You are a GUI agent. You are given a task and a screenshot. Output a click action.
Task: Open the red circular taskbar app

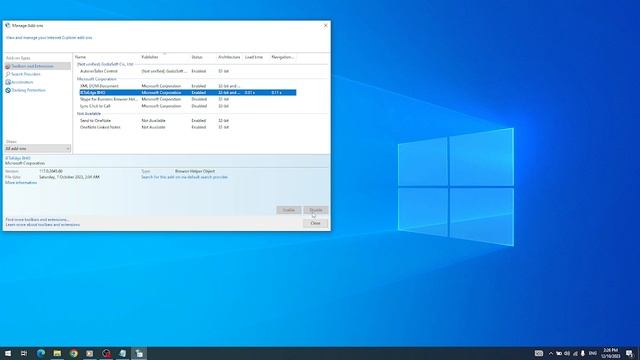click(x=107, y=353)
